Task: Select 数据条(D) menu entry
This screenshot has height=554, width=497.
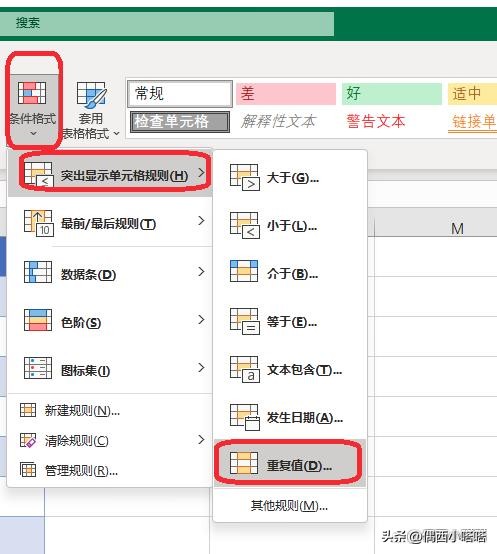Action: [110, 273]
